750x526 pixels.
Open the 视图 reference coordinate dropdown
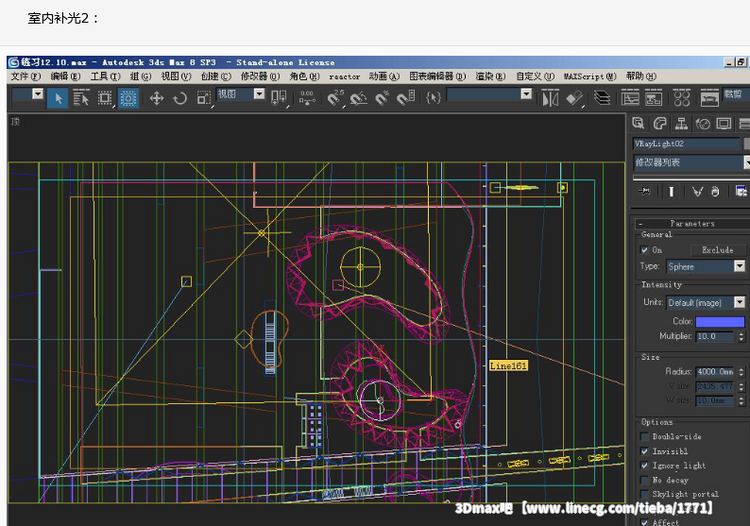(x=241, y=94)
